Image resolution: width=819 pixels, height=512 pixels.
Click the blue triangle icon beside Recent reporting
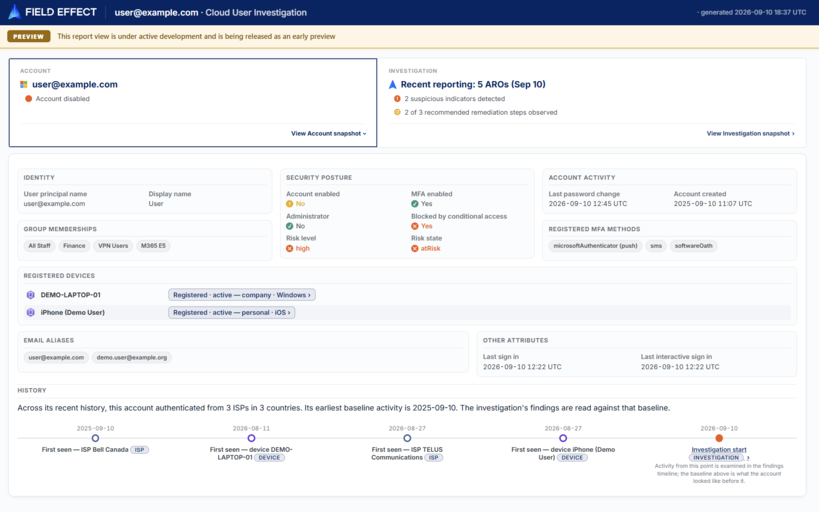click(x=393, y=84)
